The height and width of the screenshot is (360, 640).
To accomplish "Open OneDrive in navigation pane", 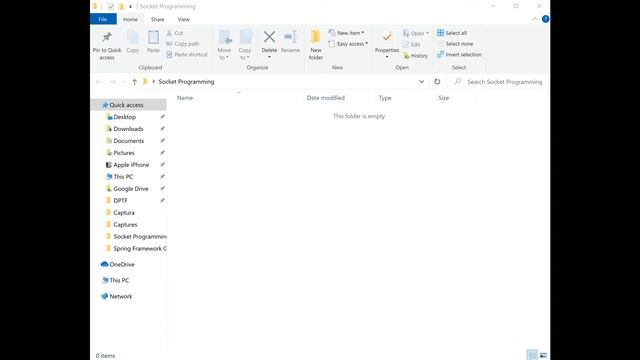I will (118, 264).
